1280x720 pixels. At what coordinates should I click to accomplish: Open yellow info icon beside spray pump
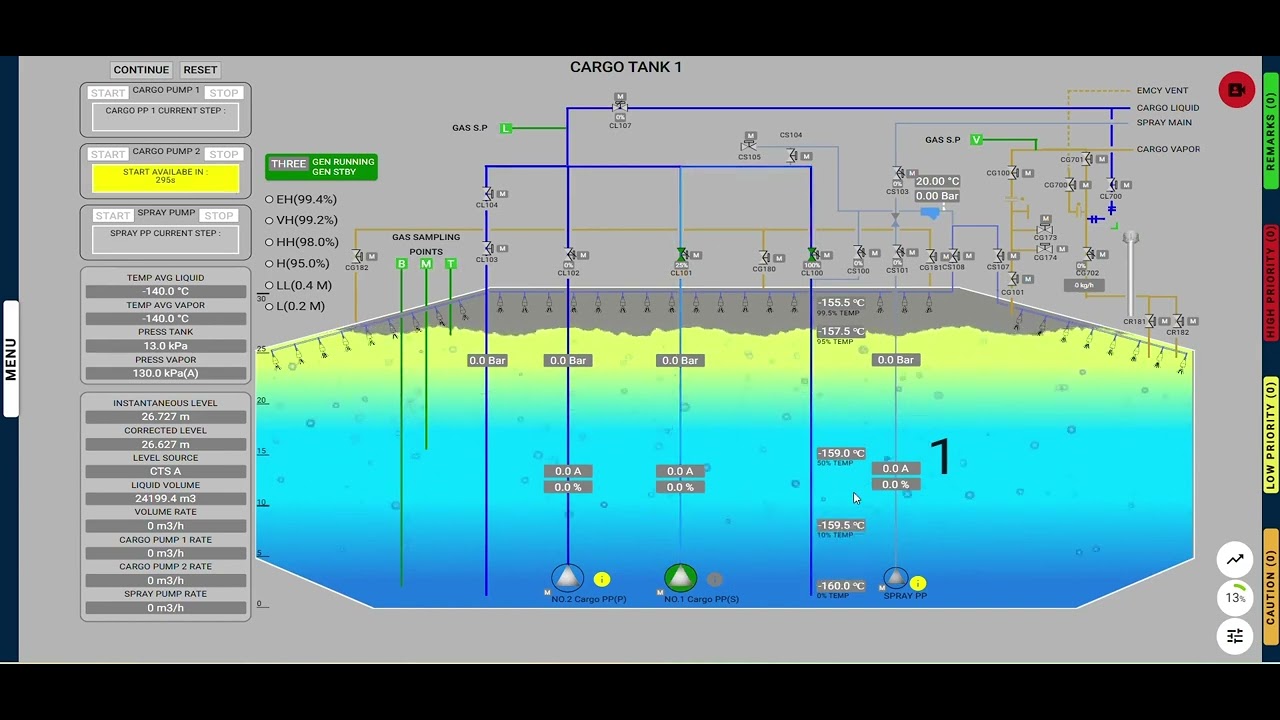tap(918, 583)
